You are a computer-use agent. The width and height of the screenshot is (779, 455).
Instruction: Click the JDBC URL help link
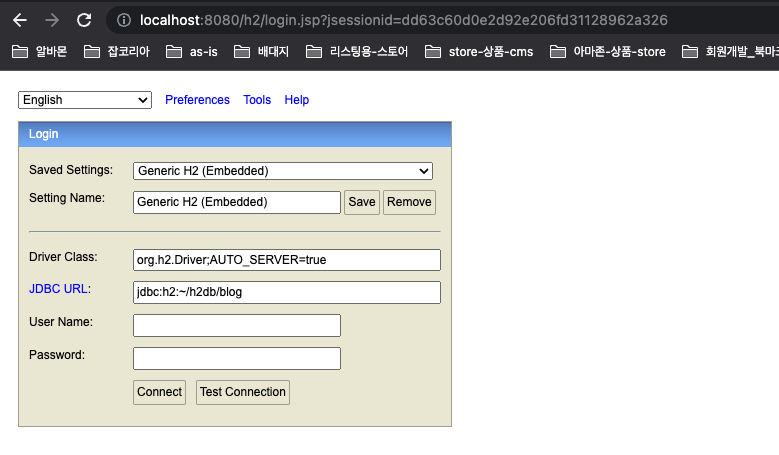[58, 289]
